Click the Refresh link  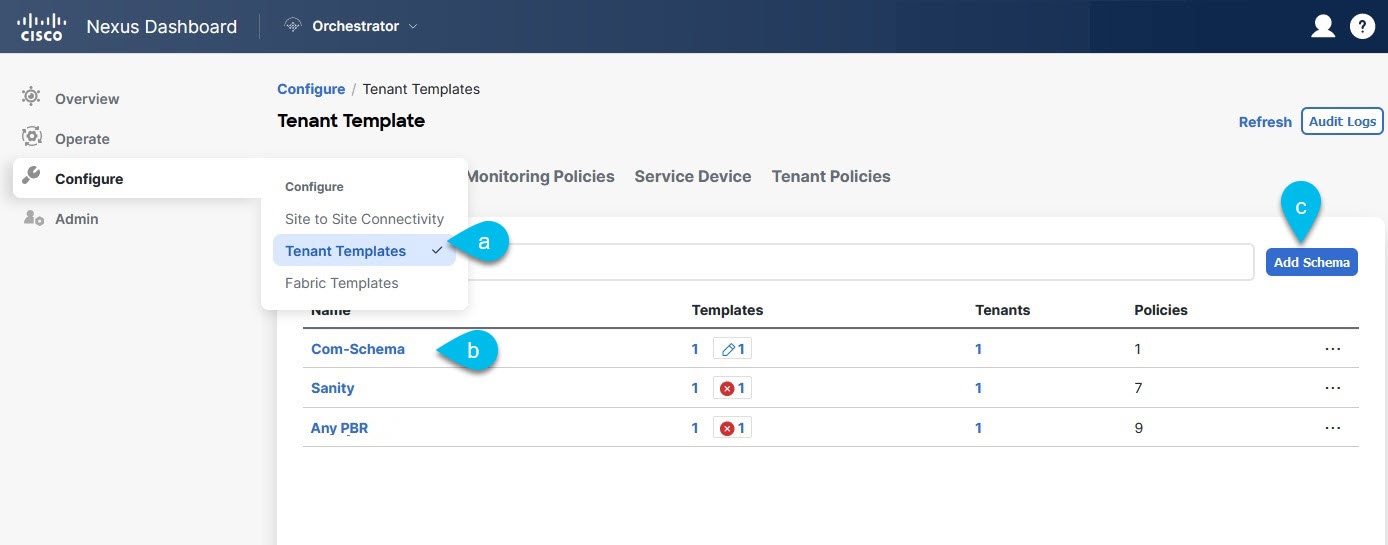[1265, 122]
